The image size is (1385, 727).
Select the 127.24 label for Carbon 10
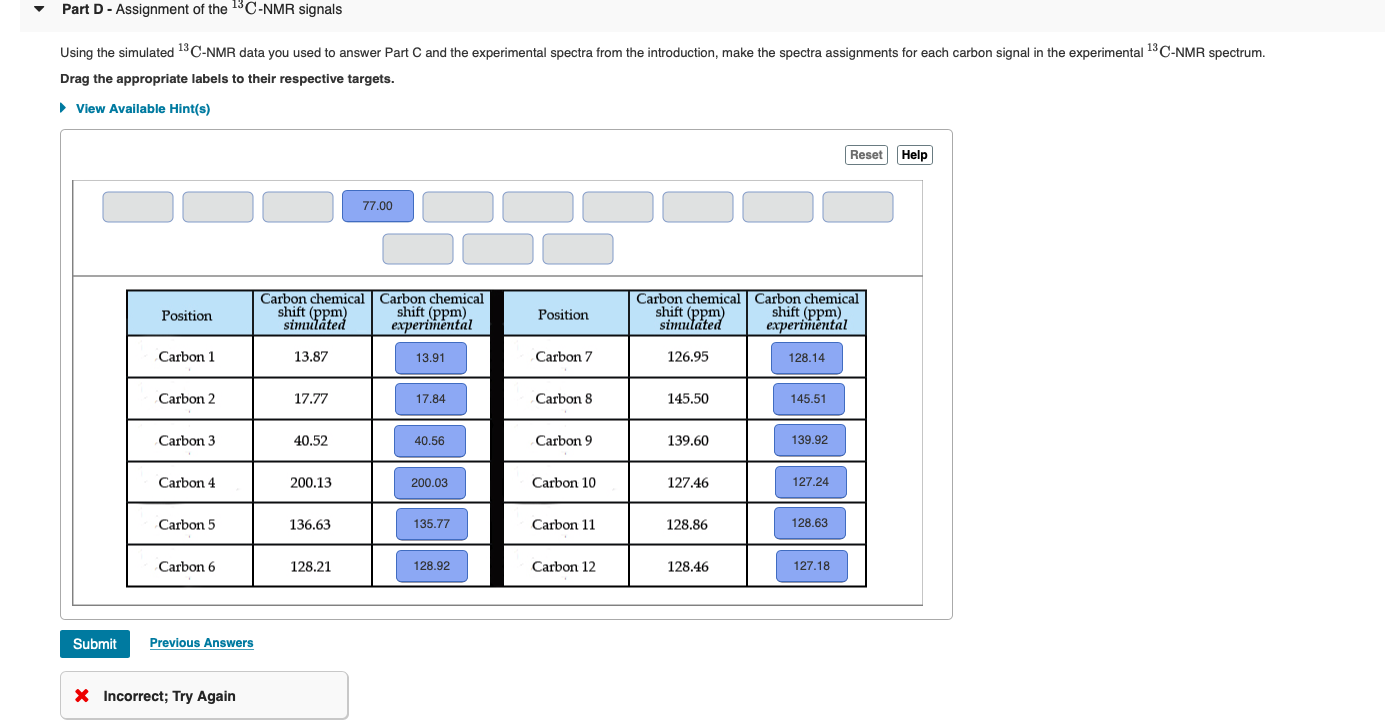coord(811,482)
